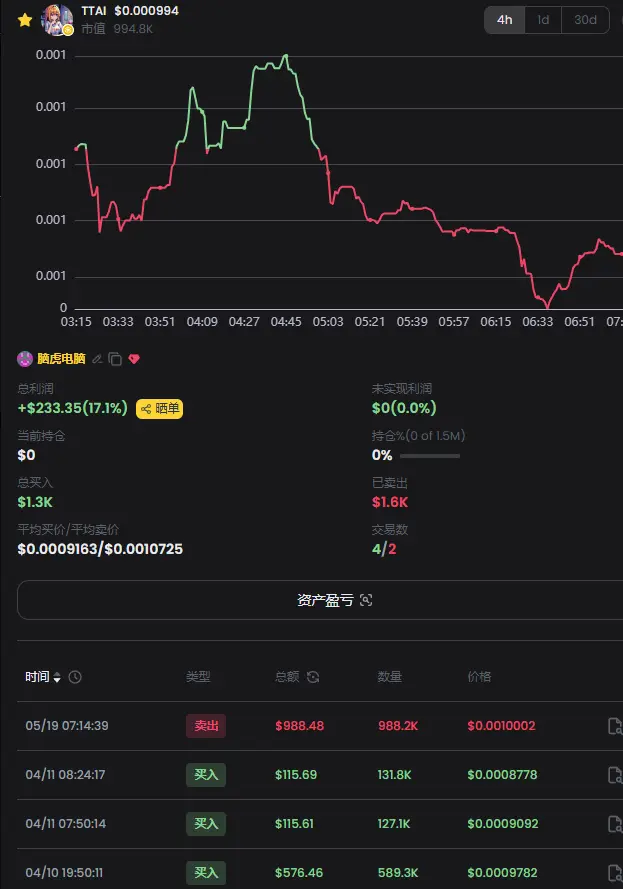The height and width of the screenshot is (889, 623).
Task: Click the TTAI price $0.000994
Action: pos(146,11)
